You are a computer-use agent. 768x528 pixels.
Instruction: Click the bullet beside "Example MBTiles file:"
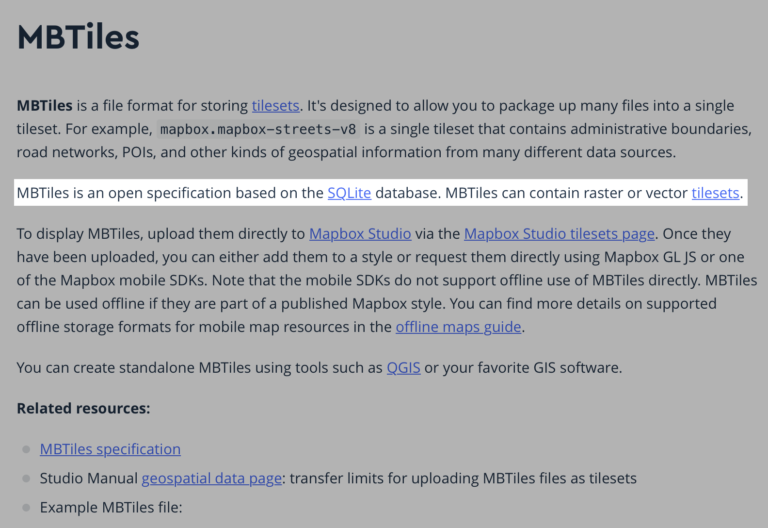click(25, 508)
